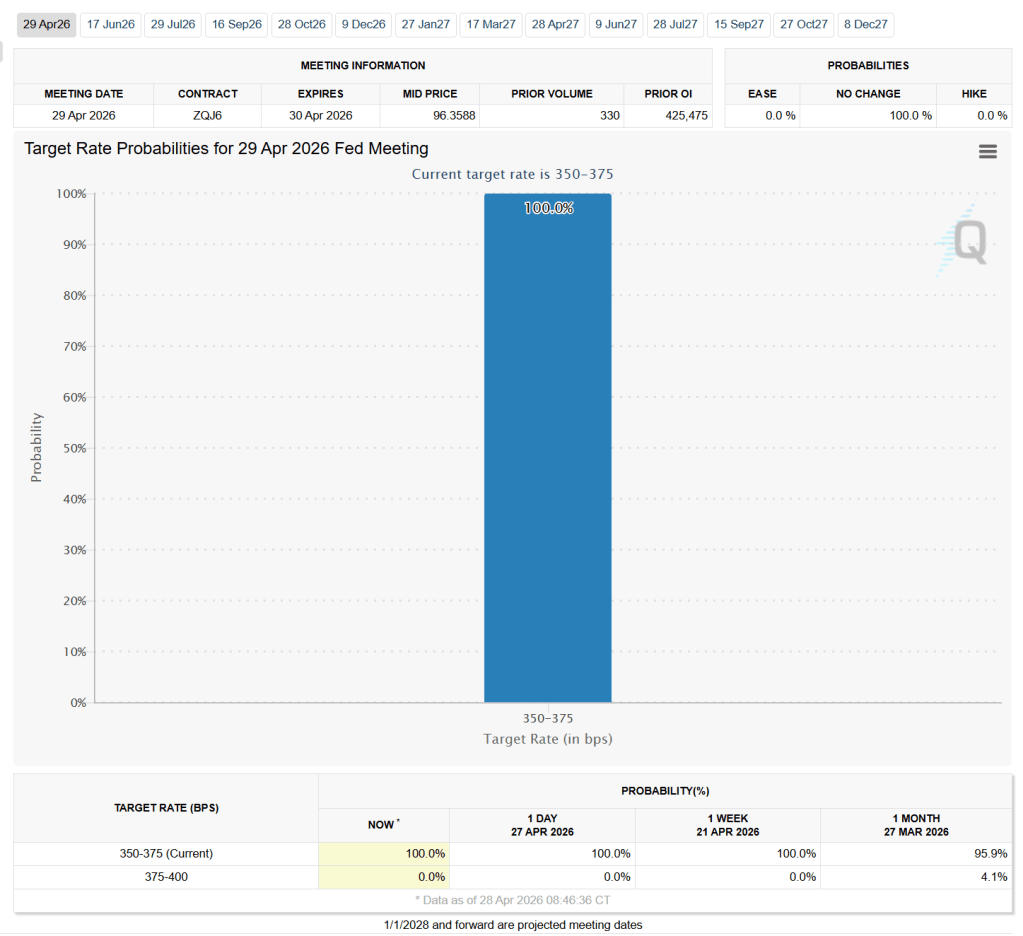Click the ZQJ6 contract cell

pos(207,116)
